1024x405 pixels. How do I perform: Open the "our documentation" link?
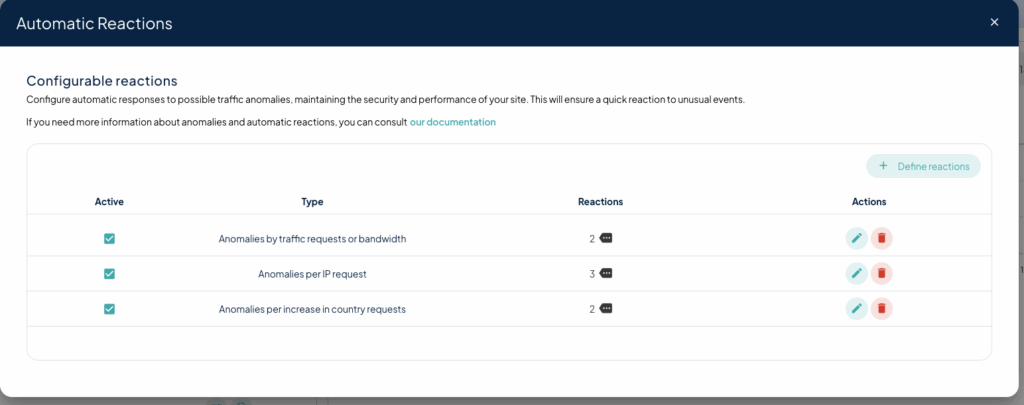point(452,122)
